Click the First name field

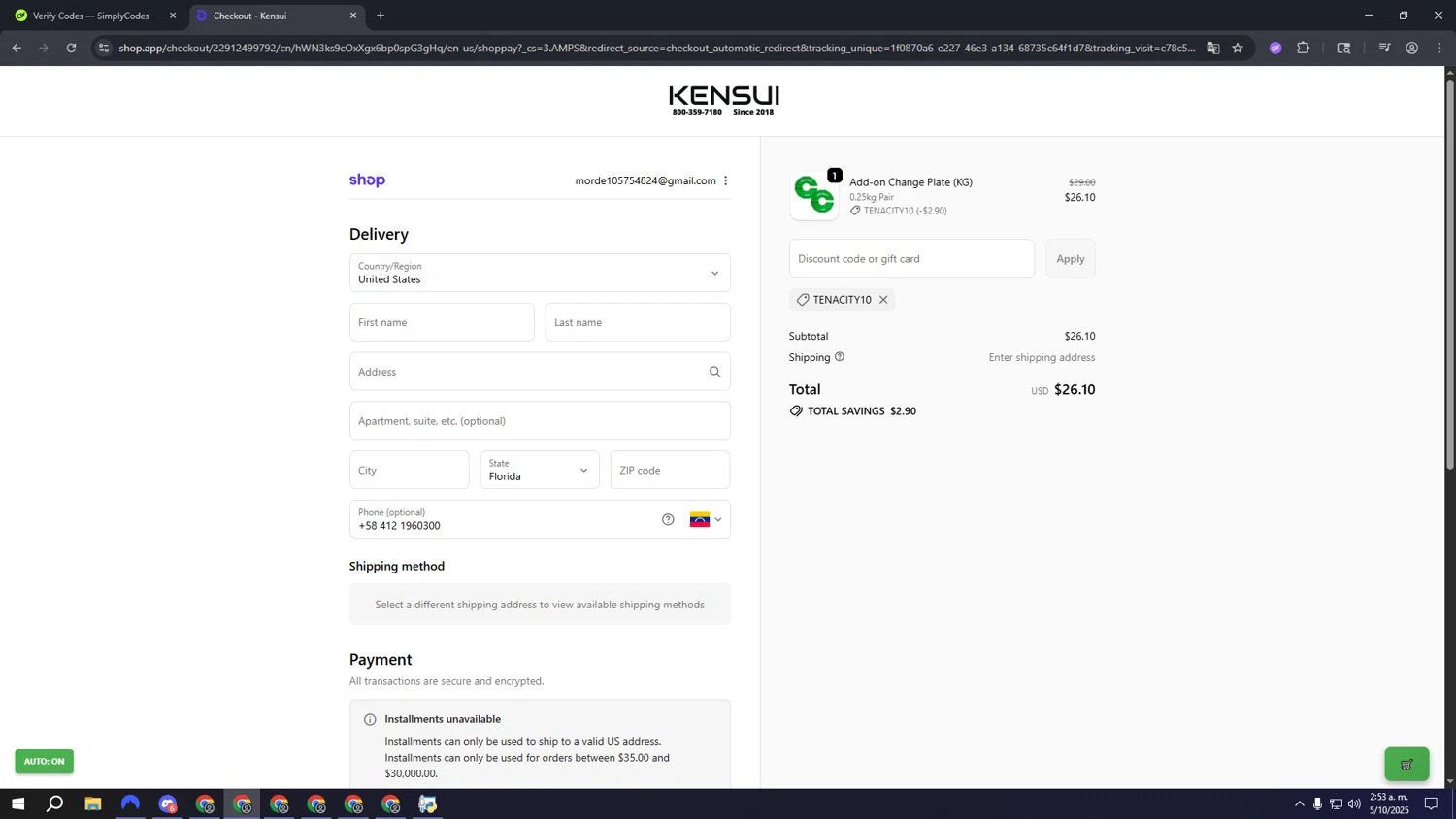pyautogui.click(x=442, y=322)
